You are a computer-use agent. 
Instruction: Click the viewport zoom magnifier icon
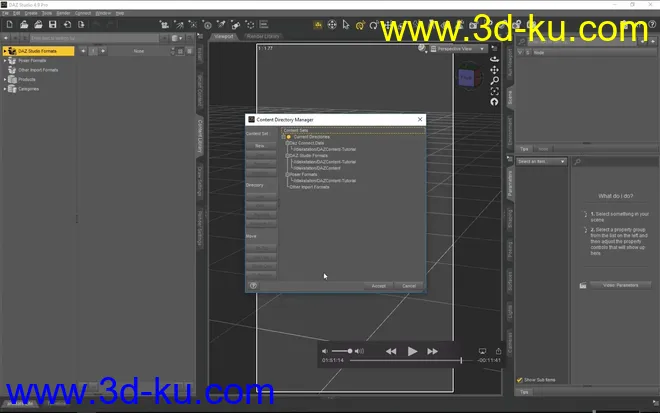493,80
